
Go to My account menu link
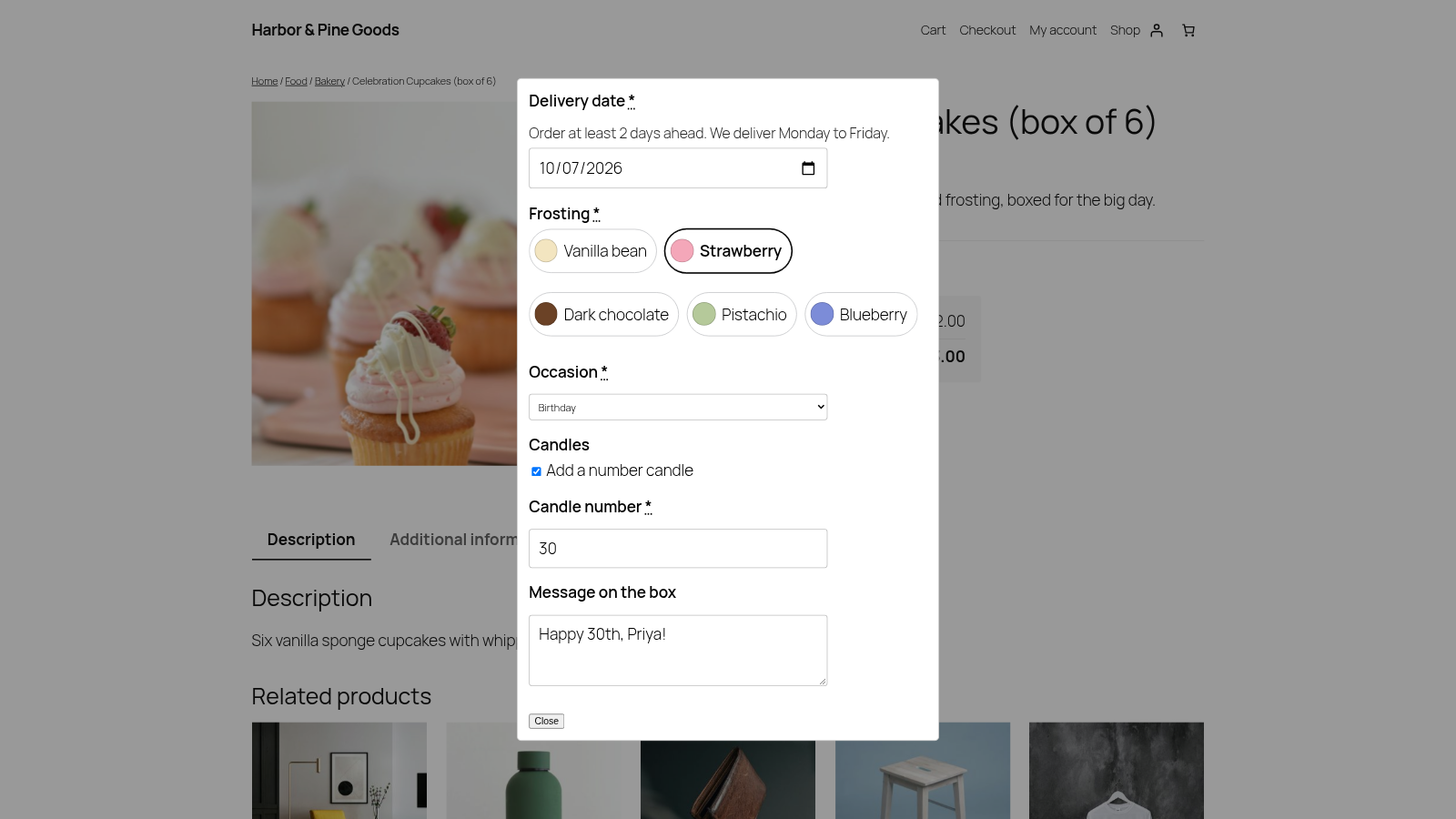point(1063,30)
